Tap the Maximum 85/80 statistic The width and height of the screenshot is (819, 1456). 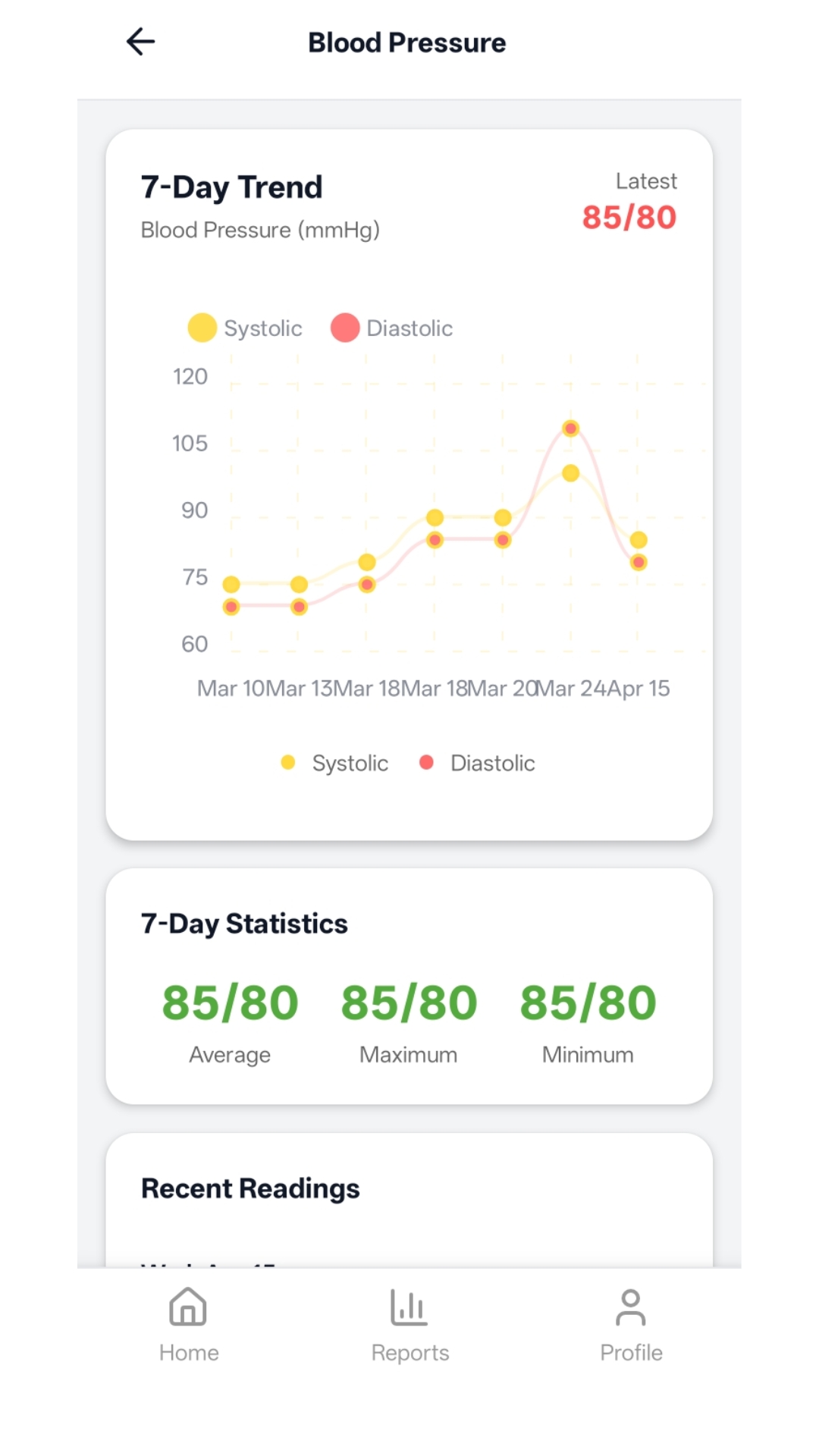coord(409,1003)
